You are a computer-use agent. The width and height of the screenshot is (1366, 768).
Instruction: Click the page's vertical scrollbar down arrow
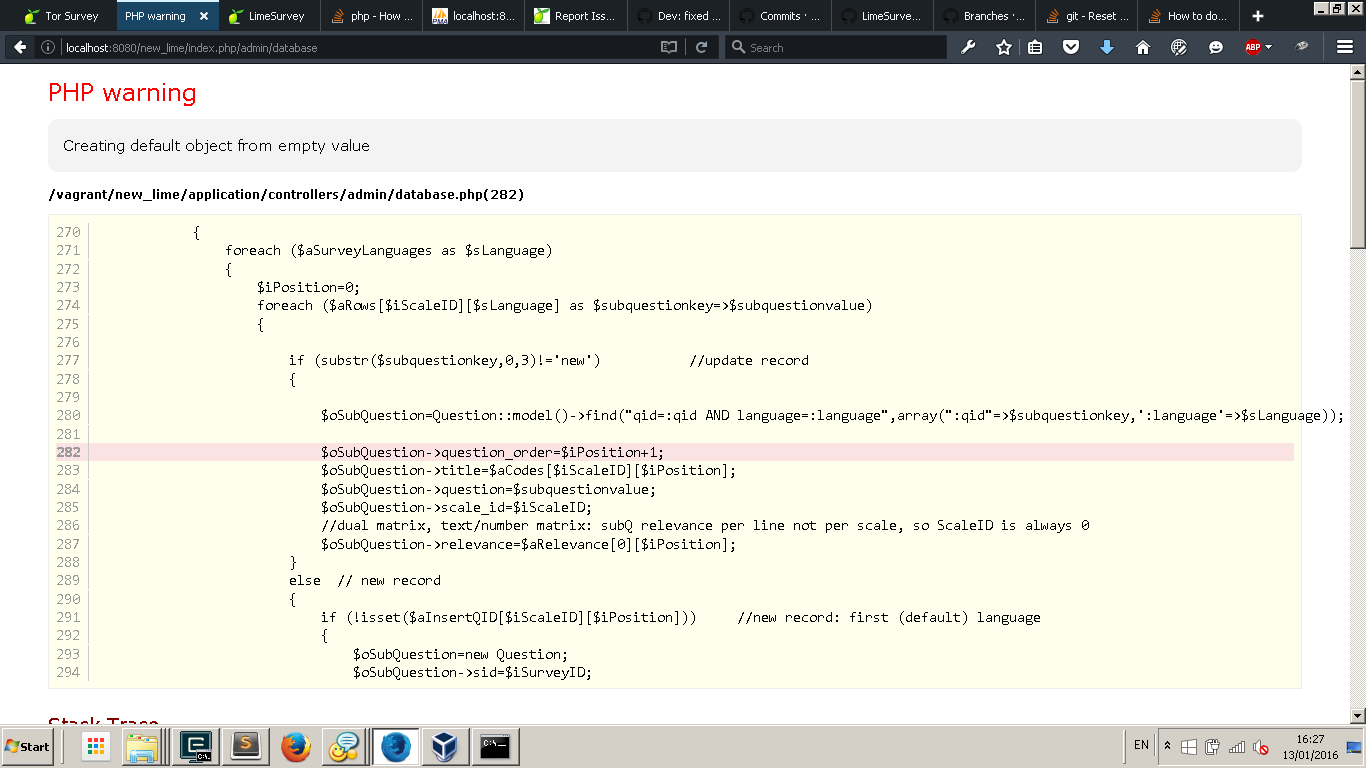(1357, 715)
